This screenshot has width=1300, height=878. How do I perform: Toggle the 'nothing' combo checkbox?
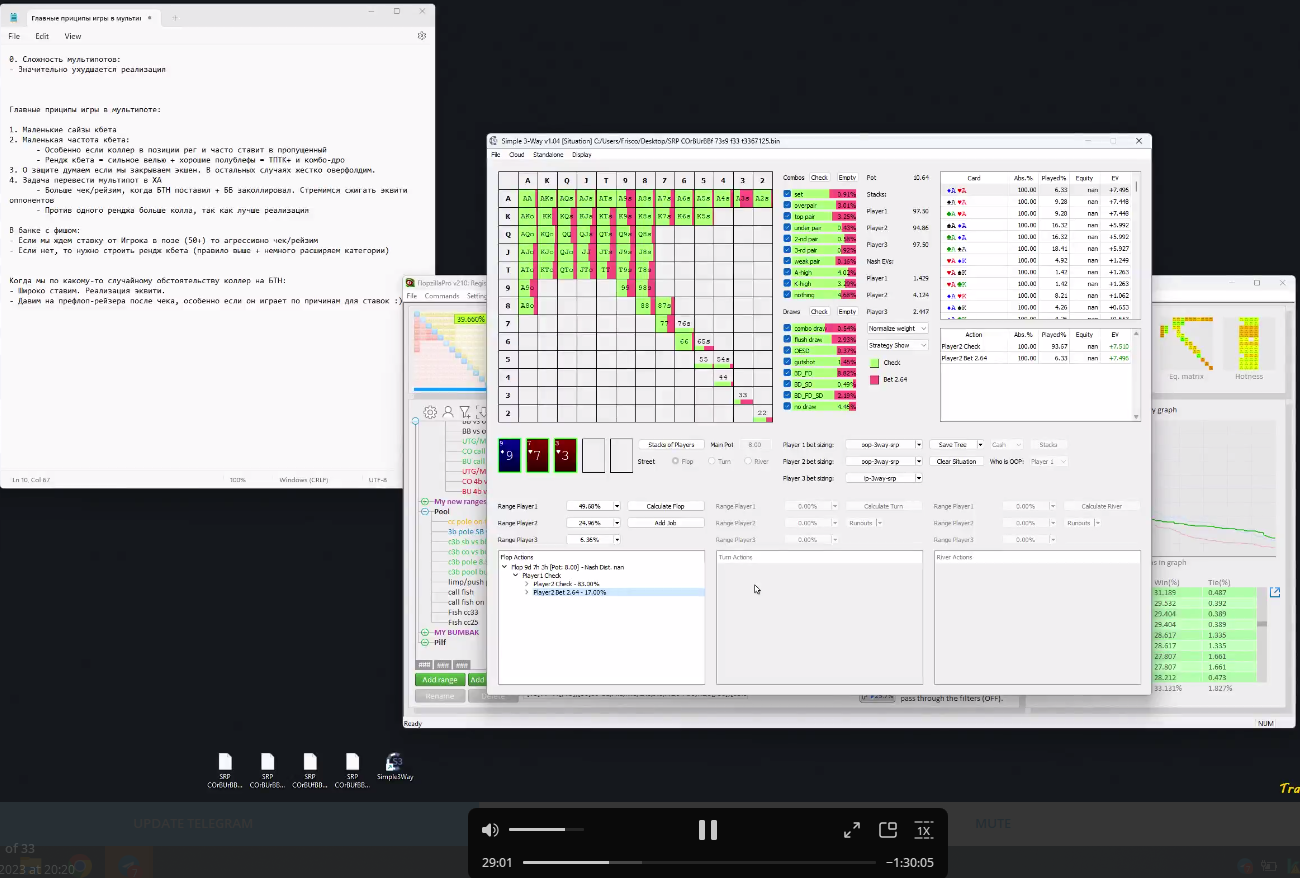[x=787, y=295]
